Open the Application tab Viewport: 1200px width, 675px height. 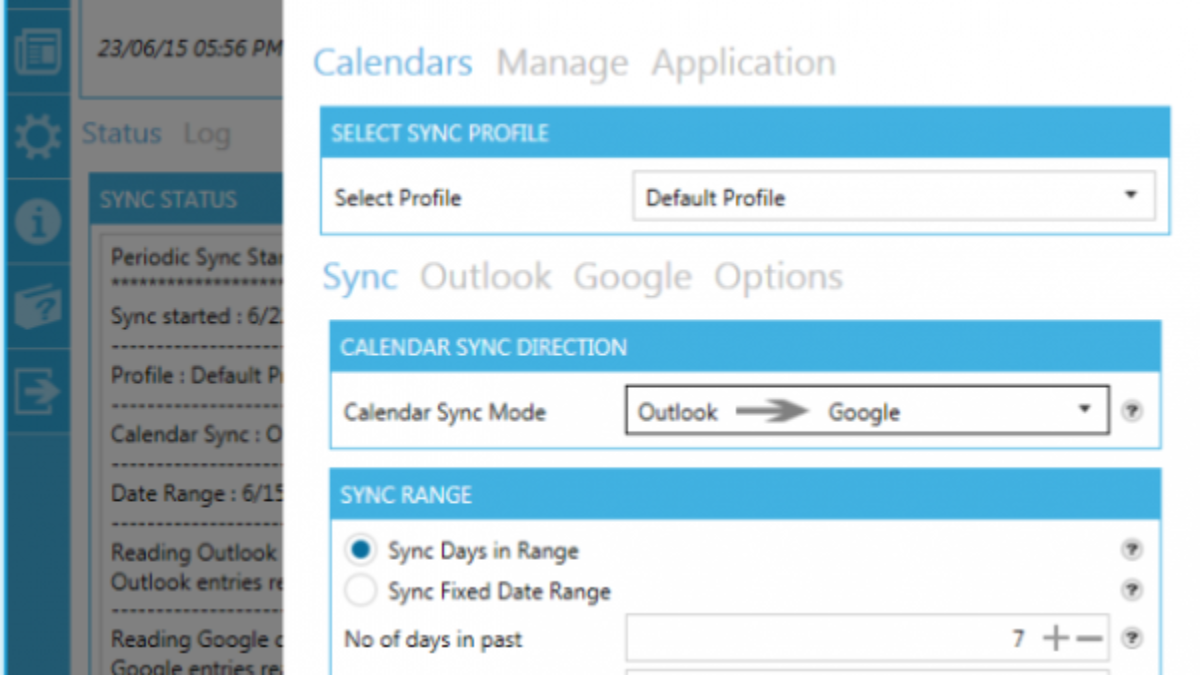pyautogui.click(x=743, y=63)
